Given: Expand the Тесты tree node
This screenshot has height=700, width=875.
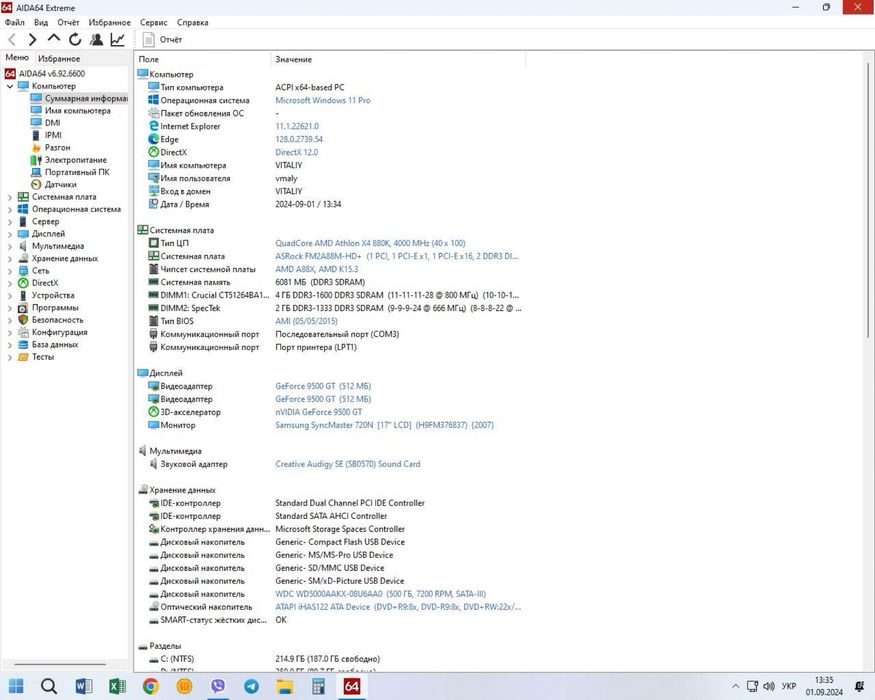Looking at the screenshot, I should pyautogui.click(x=9, y=357).
